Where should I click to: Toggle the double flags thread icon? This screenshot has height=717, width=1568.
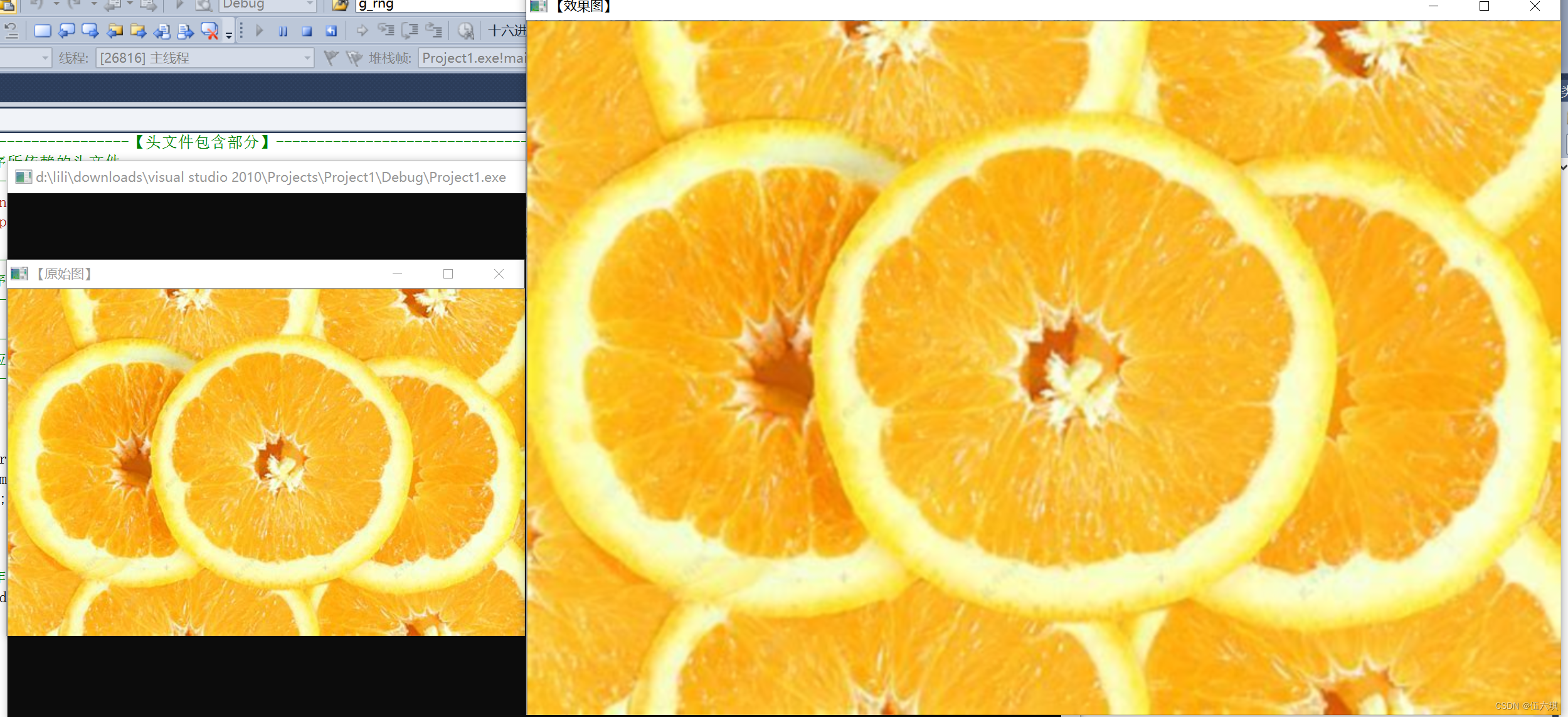[354, 58]
